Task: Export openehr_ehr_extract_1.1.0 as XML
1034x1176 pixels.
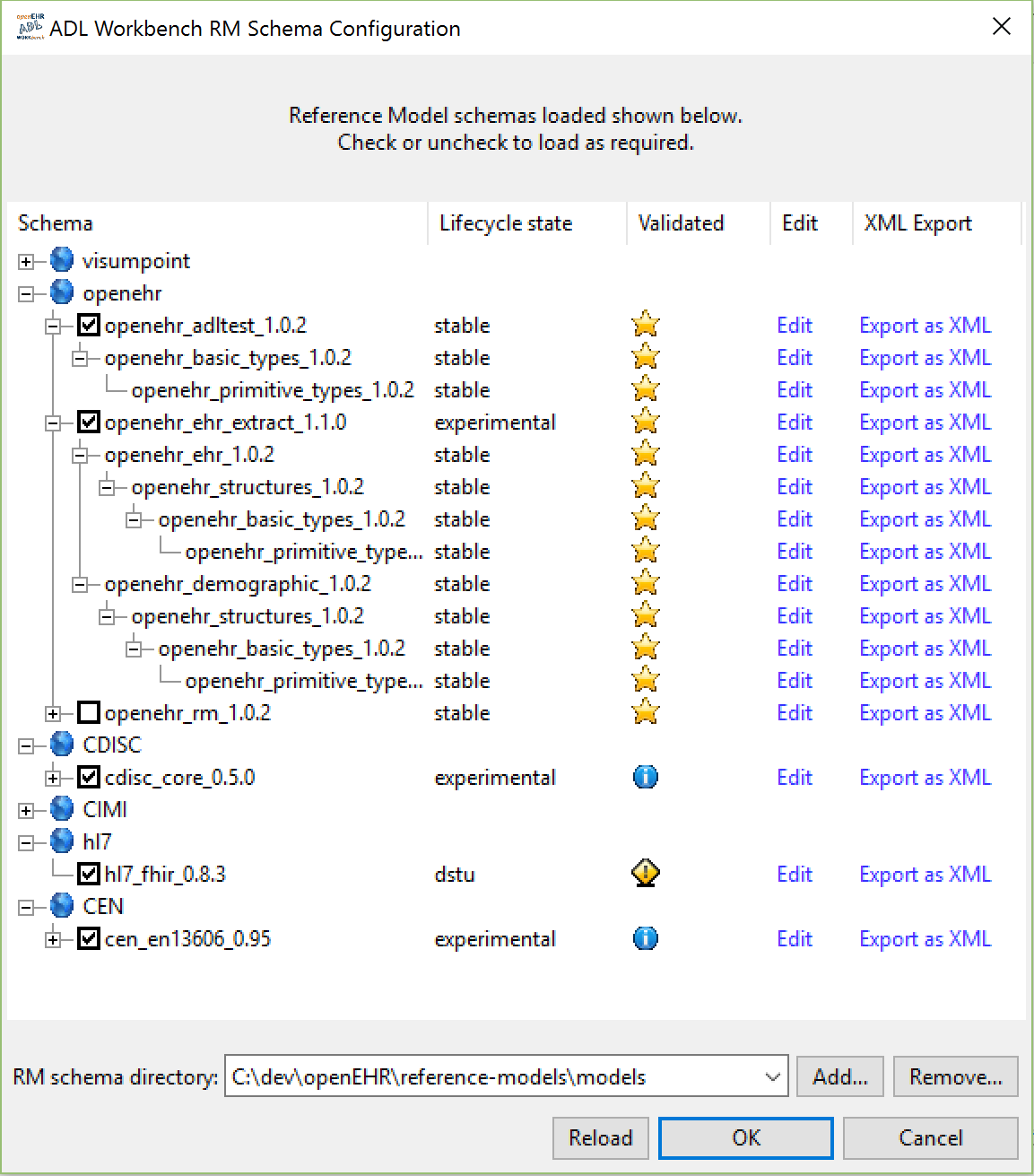Action: click(x=925, y=422)
